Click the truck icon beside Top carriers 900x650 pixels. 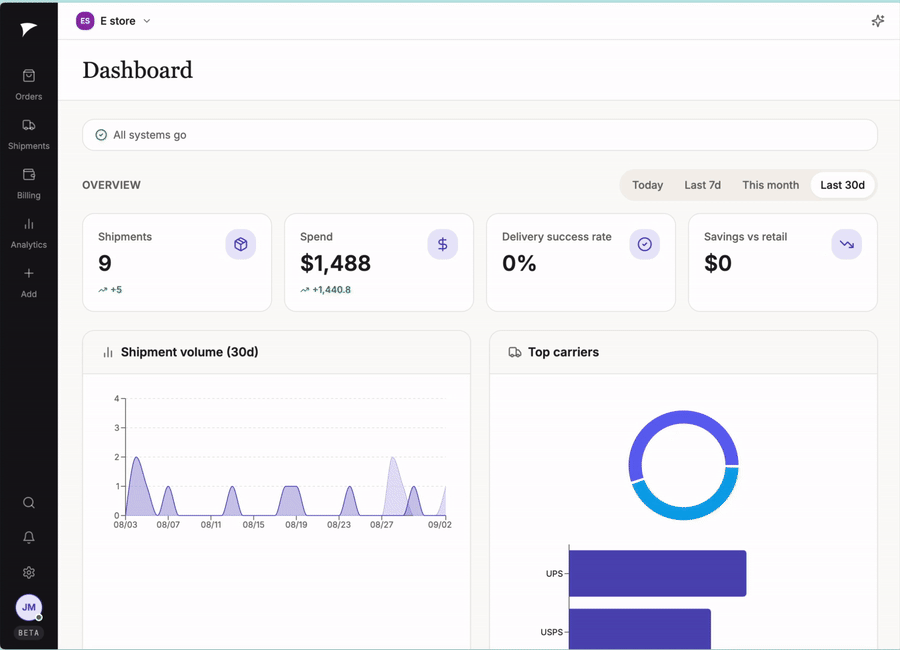[515, 352]
